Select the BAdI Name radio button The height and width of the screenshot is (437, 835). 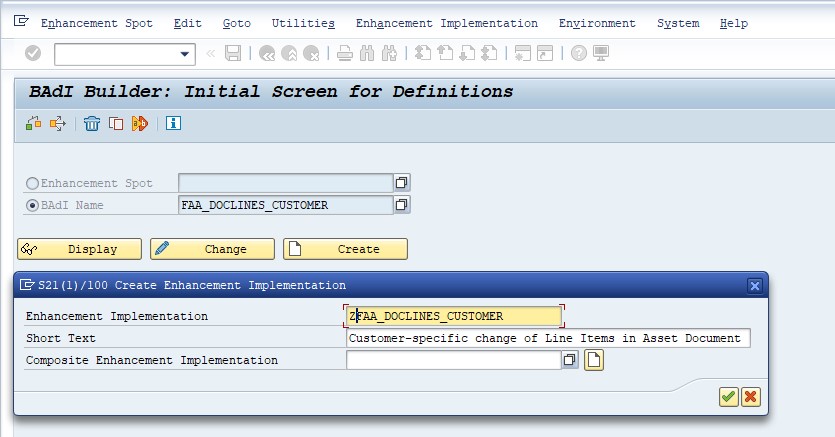coord(32,205)
